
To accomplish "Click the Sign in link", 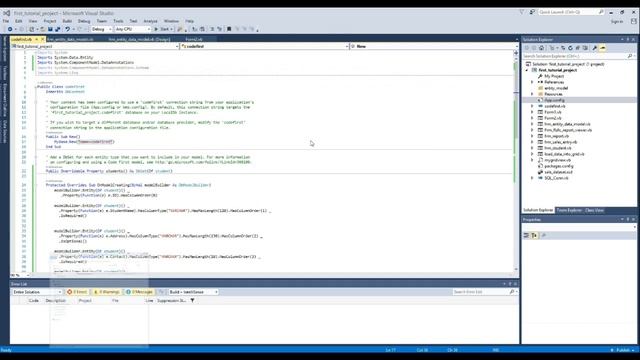I will pyautogui.click(x=617, y=21).
